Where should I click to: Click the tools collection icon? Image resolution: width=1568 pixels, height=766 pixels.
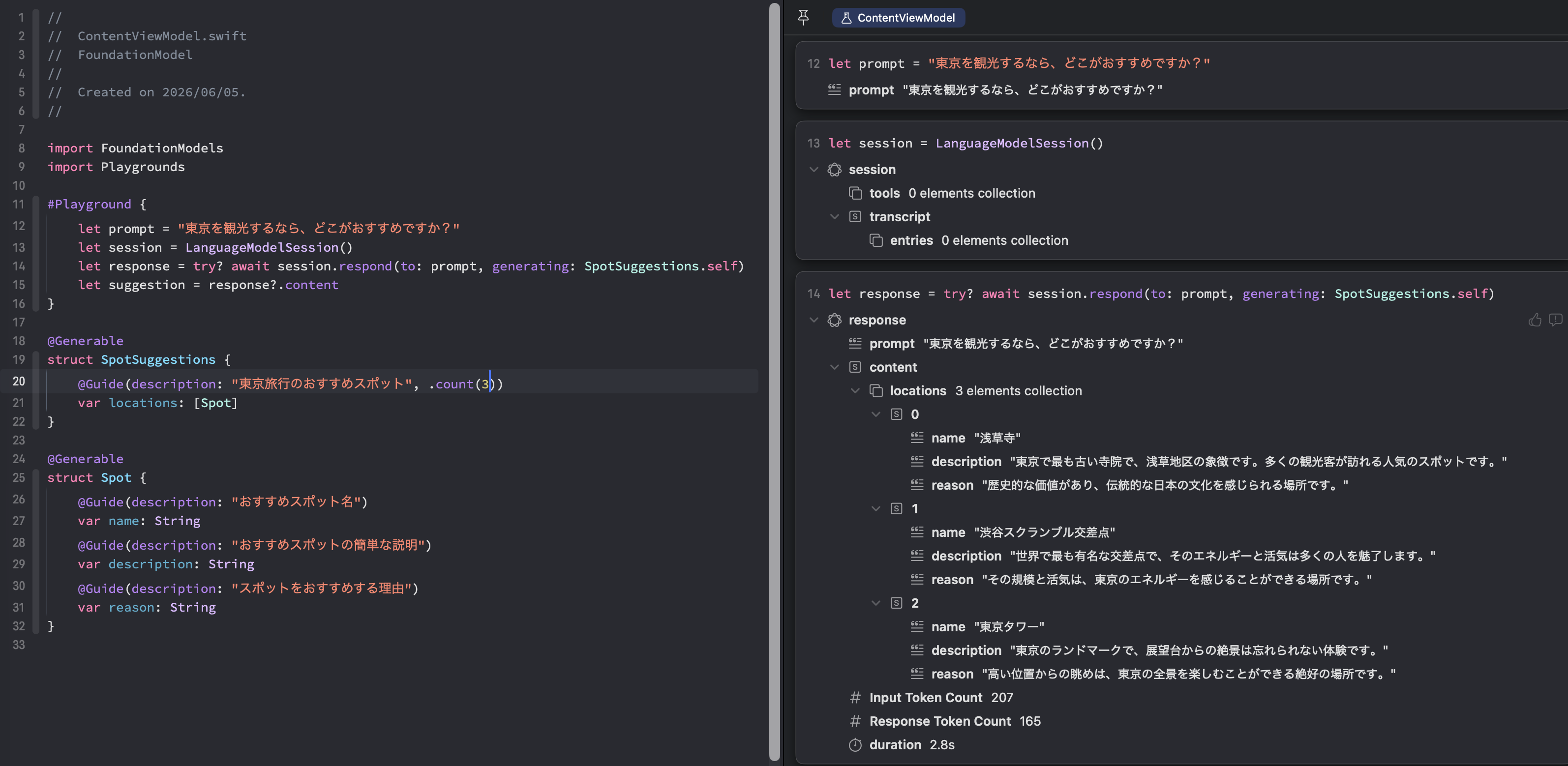point(855,194)
